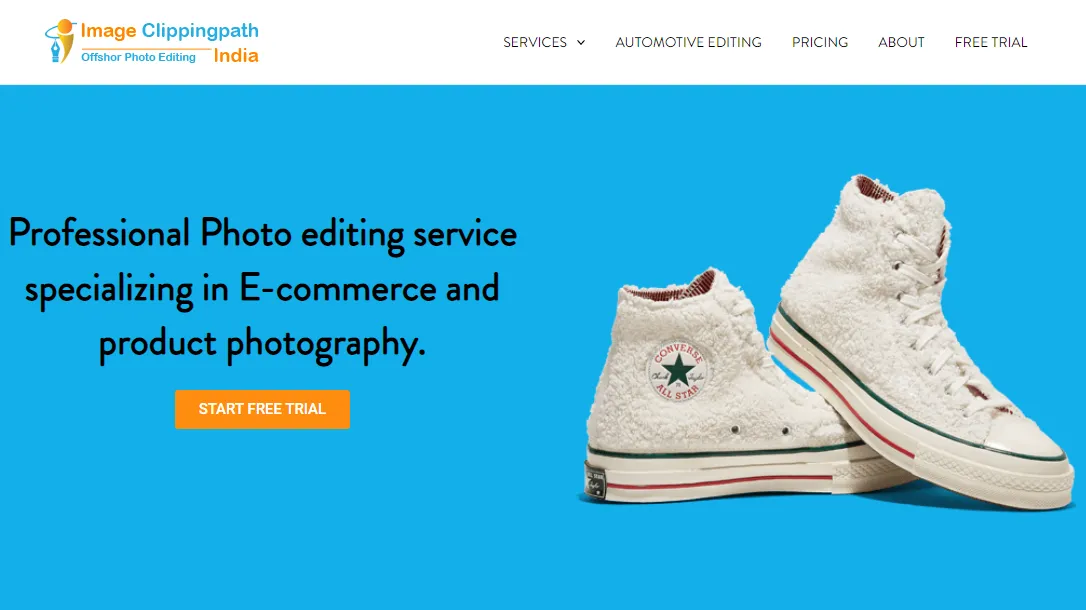Click the "Offshor Photo Editing" tagline
This screenshot has height=610, width=1086.
pyautogui.click(x=139, y=57)
